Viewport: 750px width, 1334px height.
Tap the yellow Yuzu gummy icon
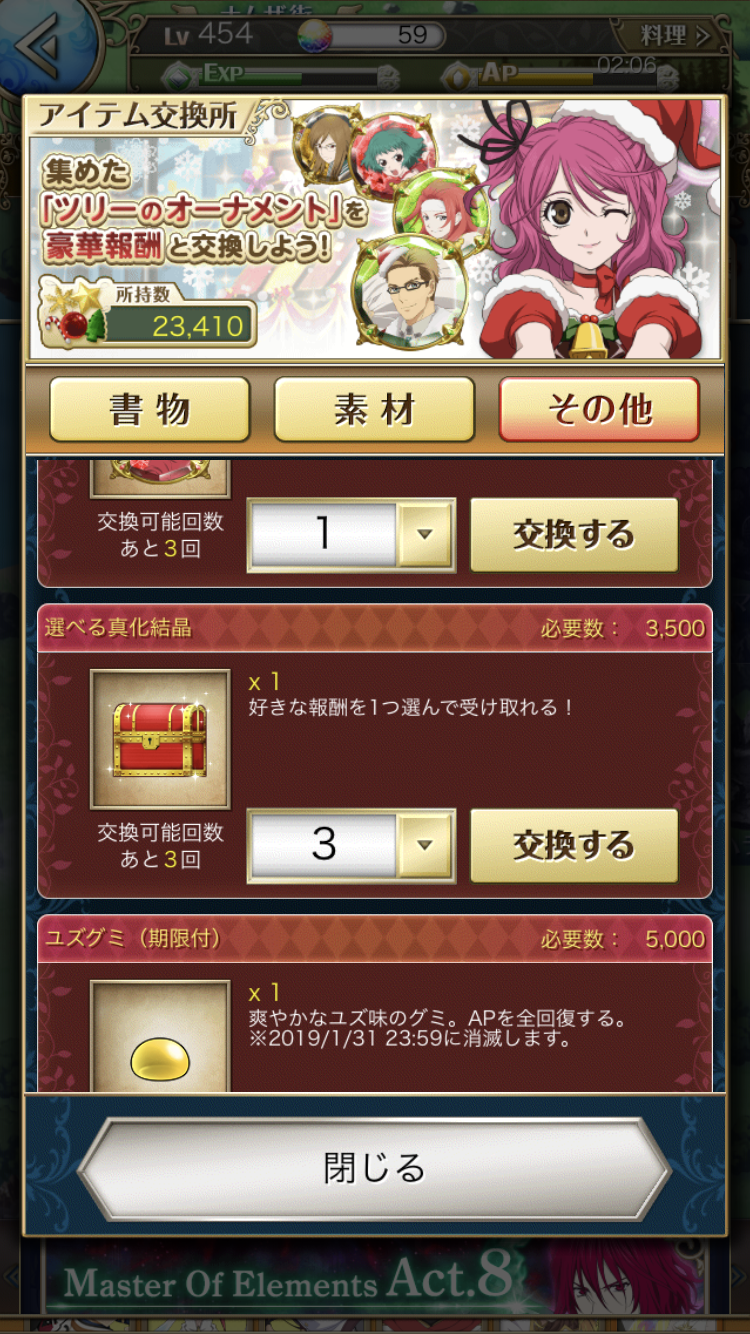160,1059
